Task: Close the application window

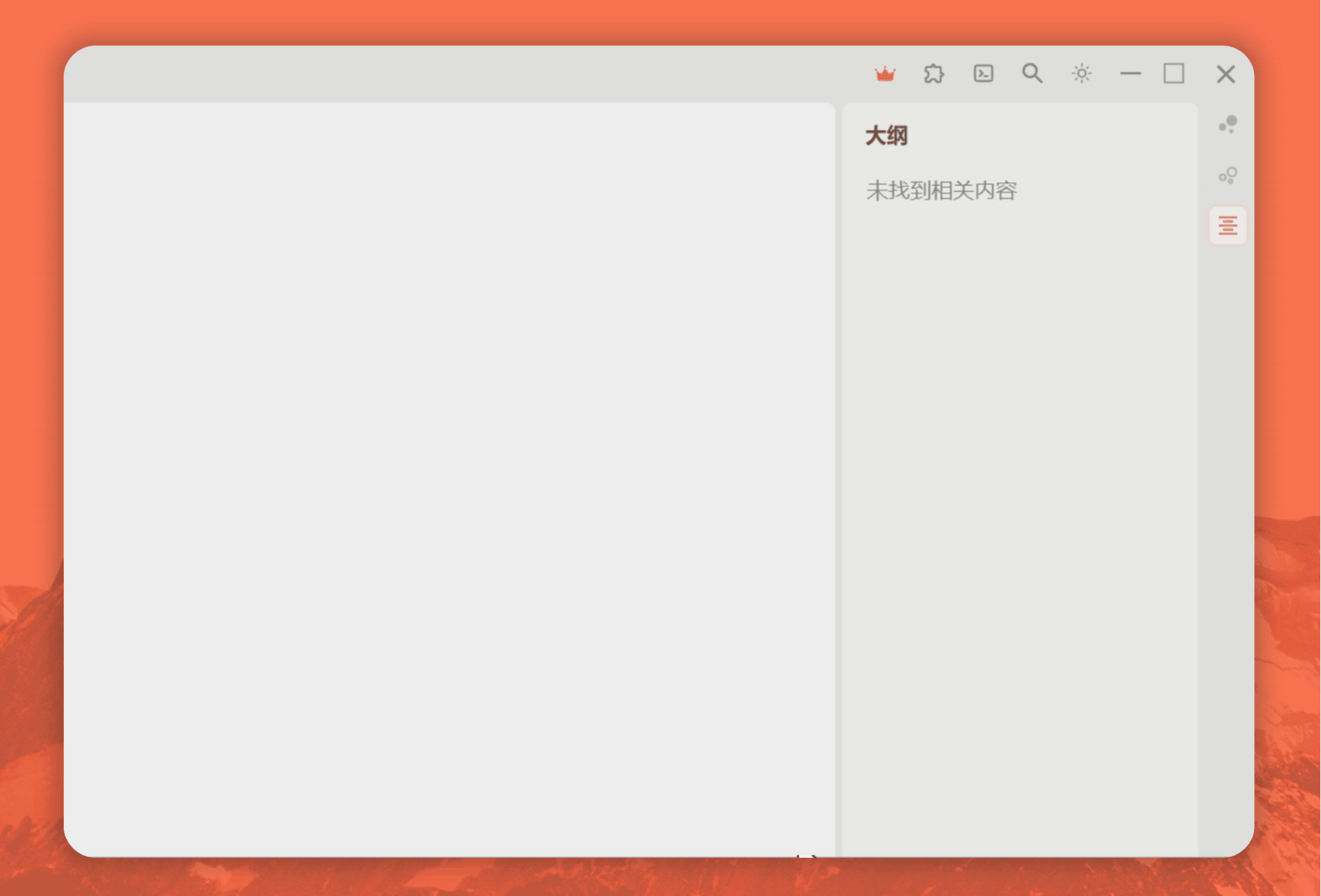Action: tap(1226, 74)
